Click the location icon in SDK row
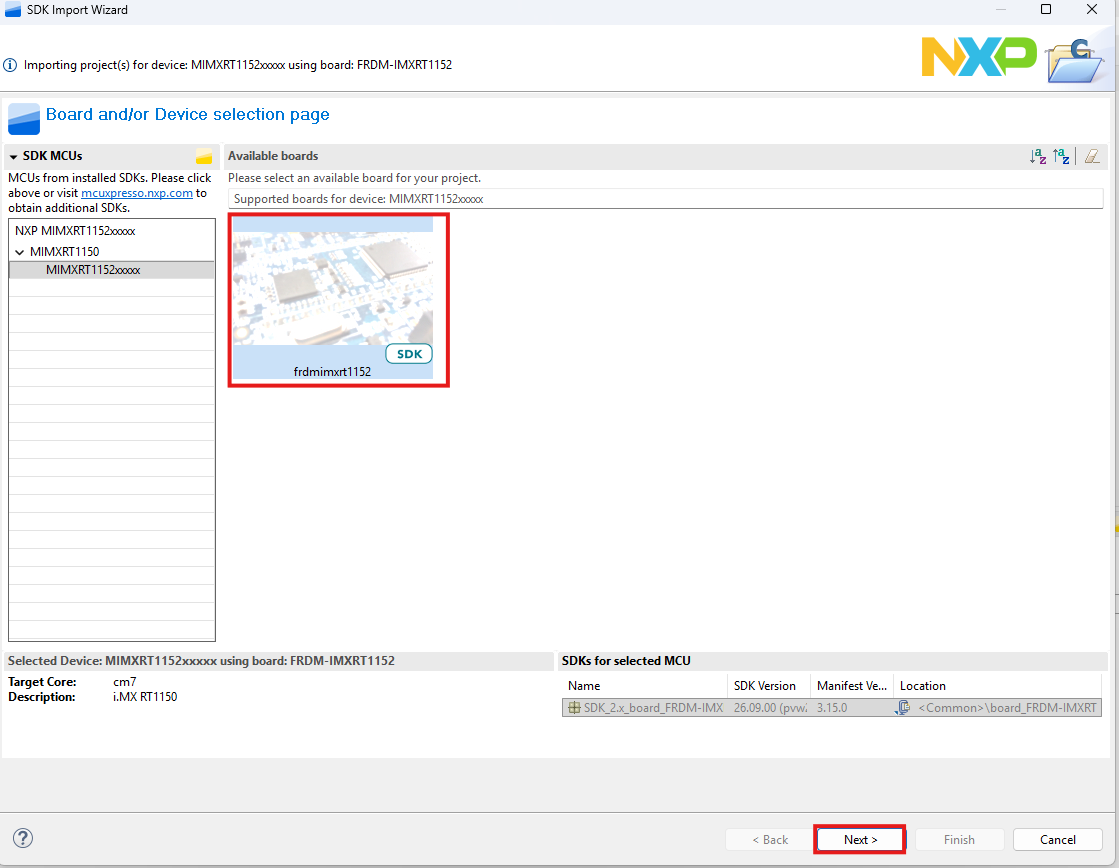This screenshot has width=1119, height=868. [x=903, y=707]
